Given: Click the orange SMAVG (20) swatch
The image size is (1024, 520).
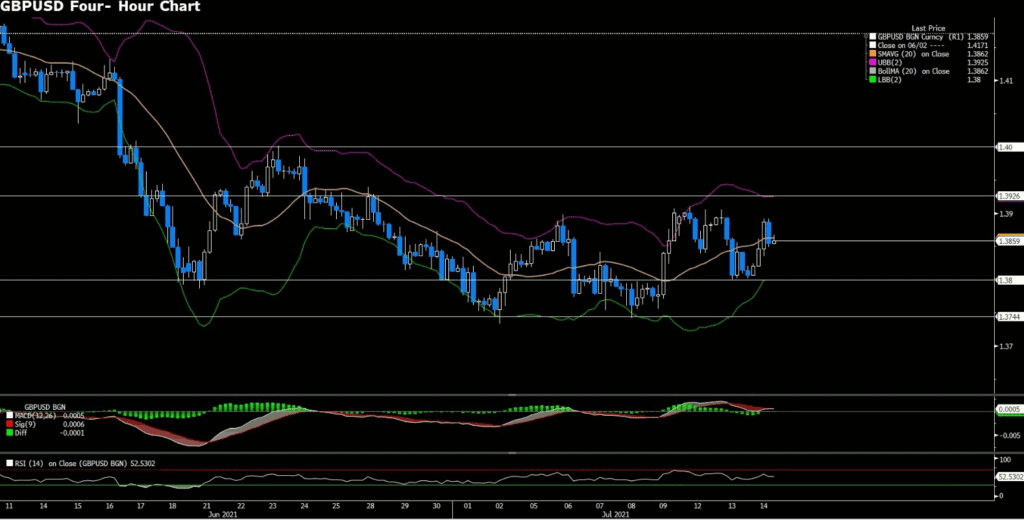Looking at the screenshot, I should (x=872, y=54).
